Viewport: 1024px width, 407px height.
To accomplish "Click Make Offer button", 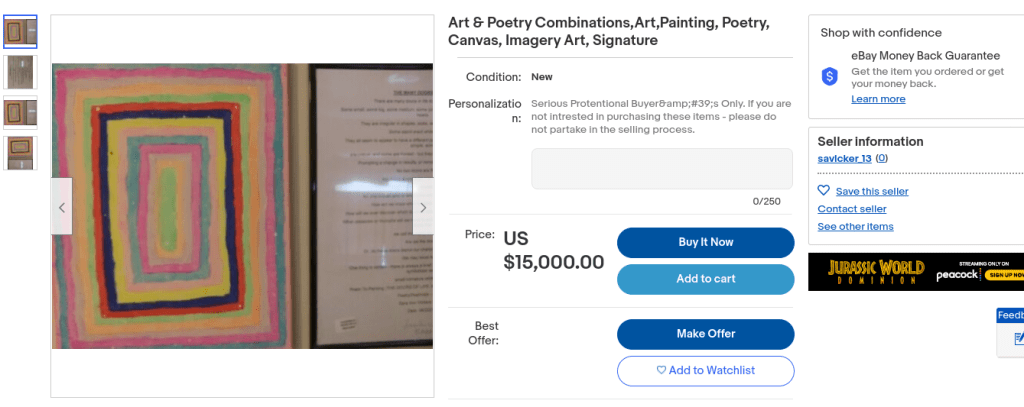I will point(705,334).
